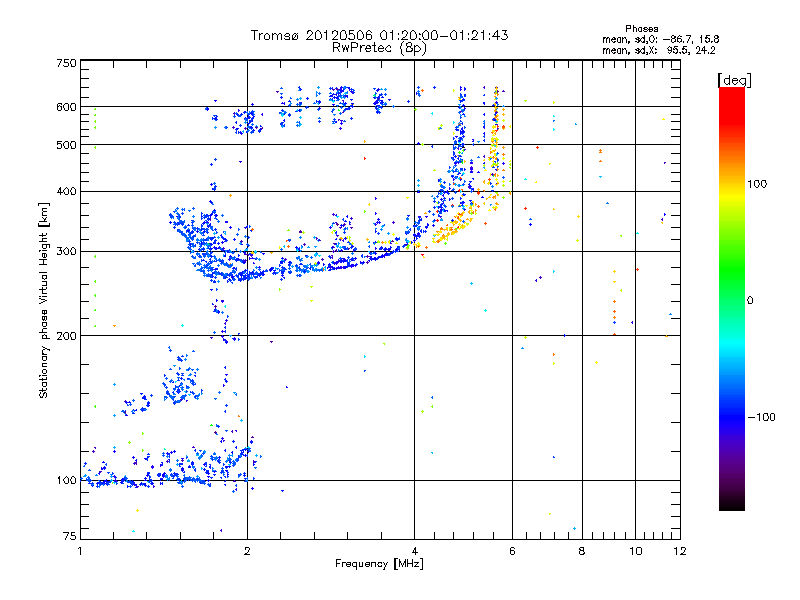This screenshot has height=600, width=800.
Task: Click the x-axis tick label '8'
Action: 582,551
